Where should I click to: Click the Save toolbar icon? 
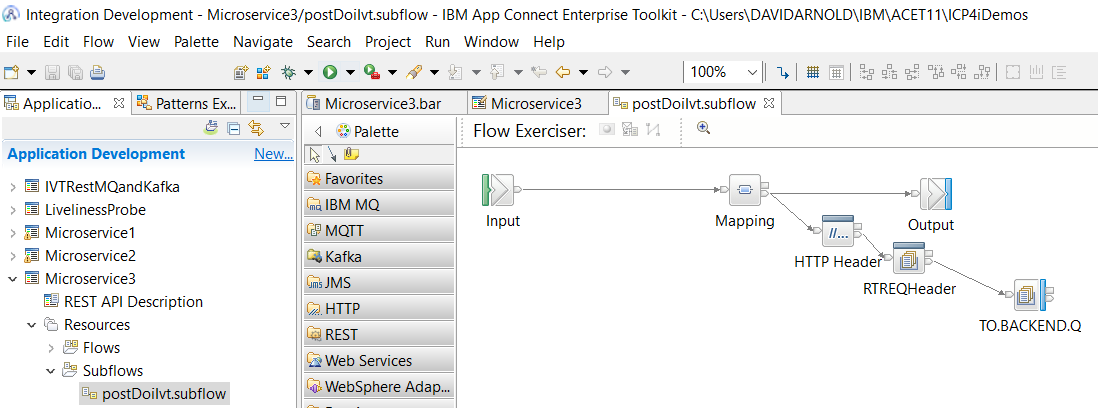(x=51, y=71)
